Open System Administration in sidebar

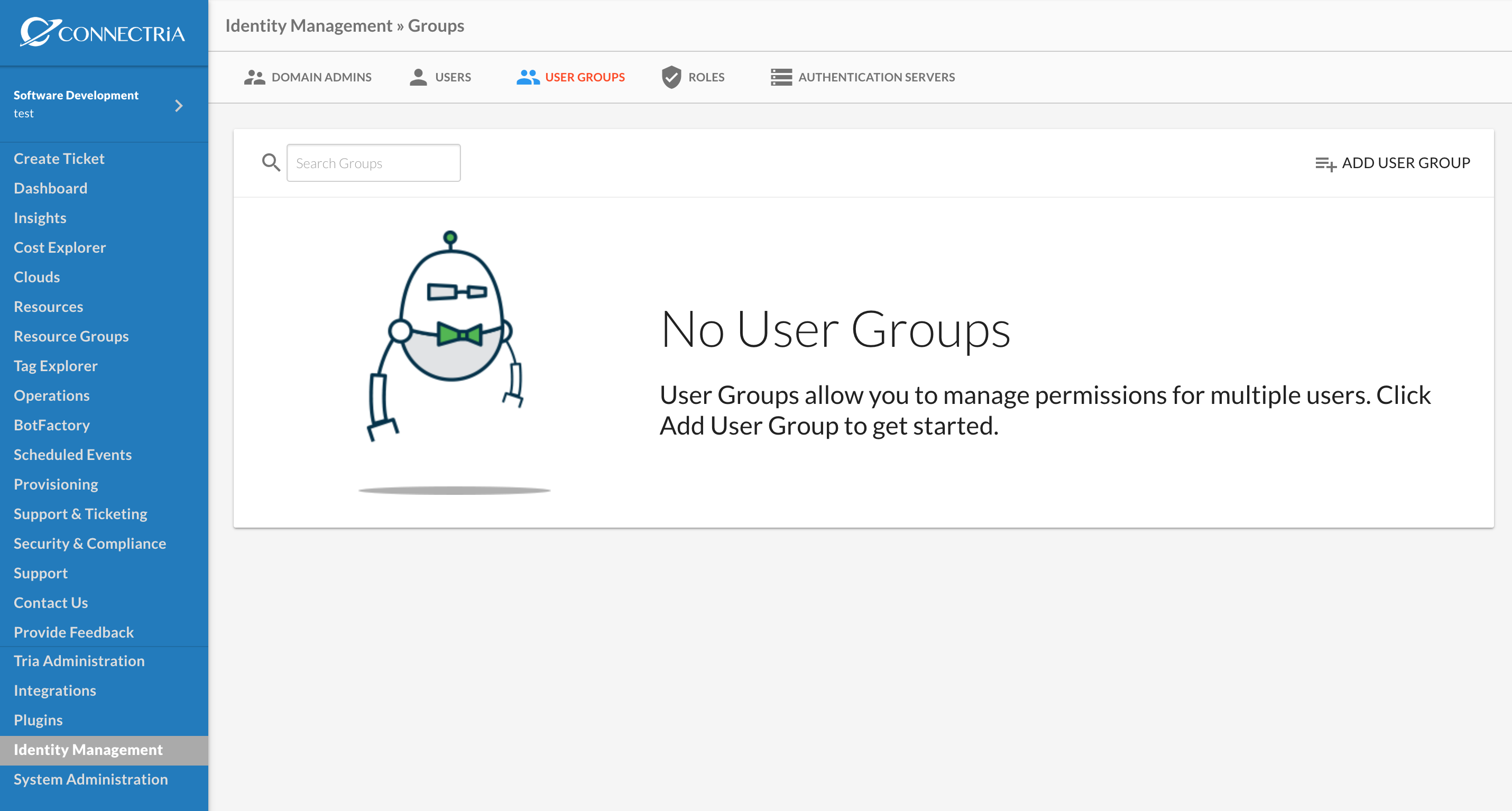coord(91,779)
